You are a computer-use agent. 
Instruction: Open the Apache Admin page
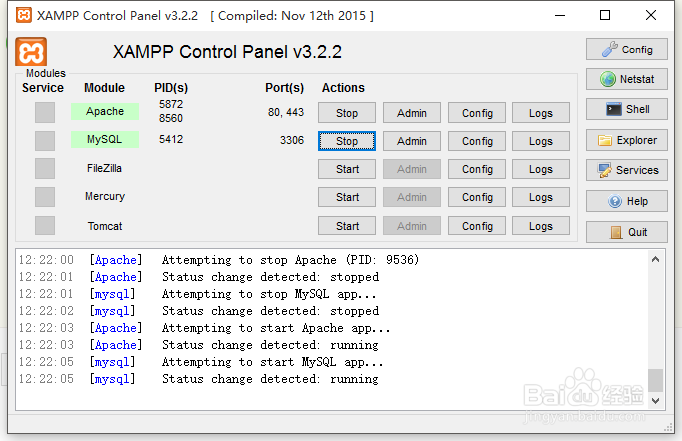[411, 113]
